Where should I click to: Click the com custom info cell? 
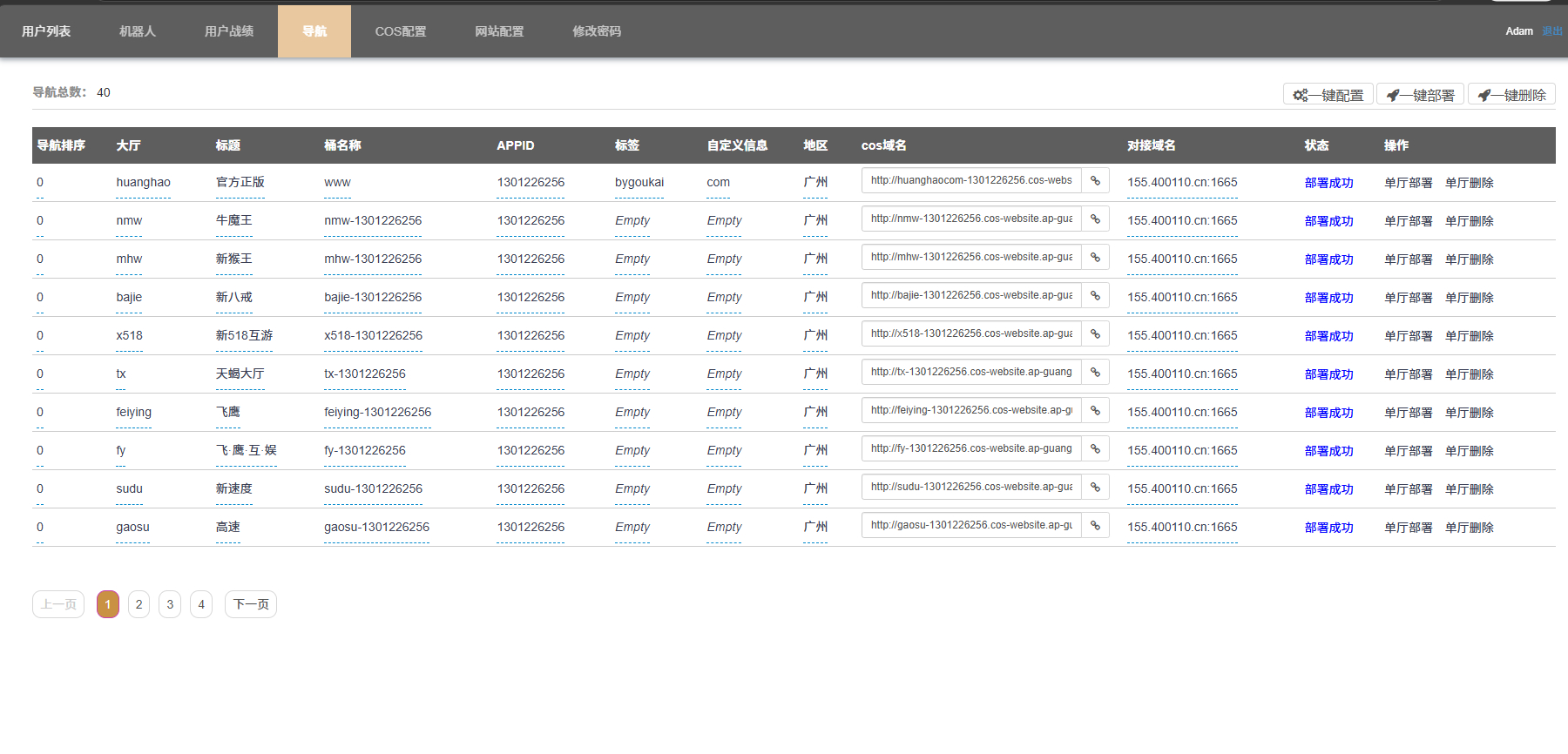tap(719, 183)
